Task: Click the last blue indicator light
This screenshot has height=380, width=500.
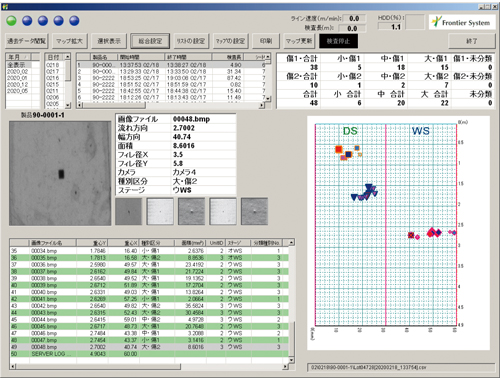Action: pyautogui.click(x=74, y=21)
